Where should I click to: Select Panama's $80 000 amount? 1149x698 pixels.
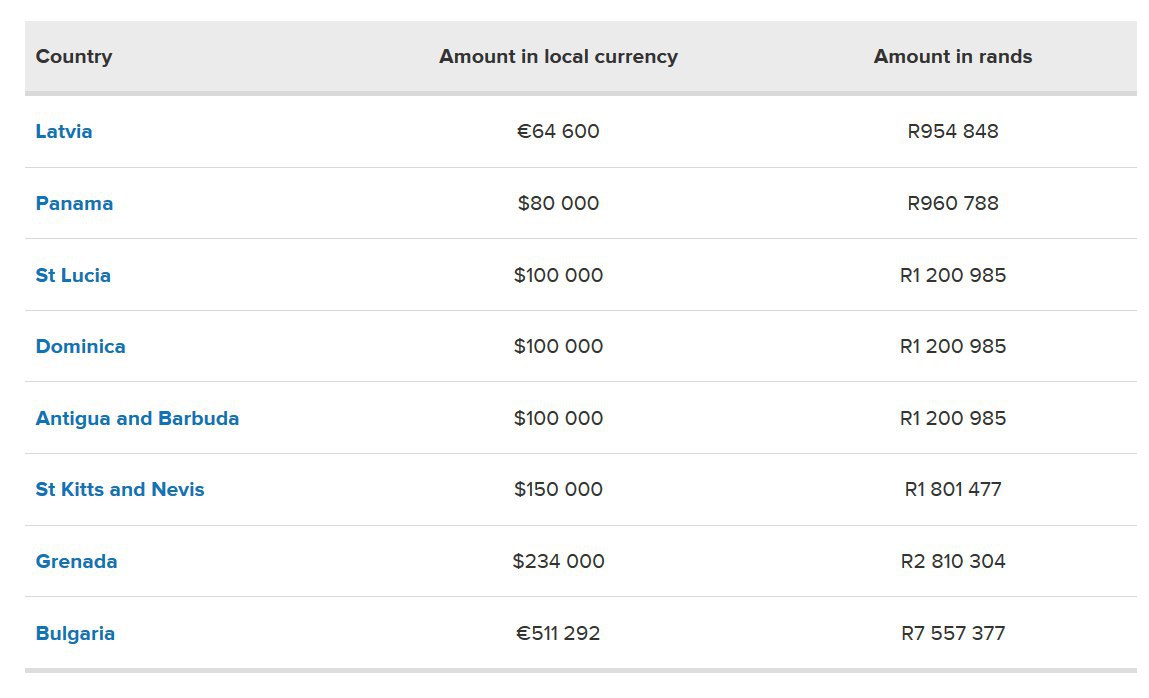[x=558, y=203]
